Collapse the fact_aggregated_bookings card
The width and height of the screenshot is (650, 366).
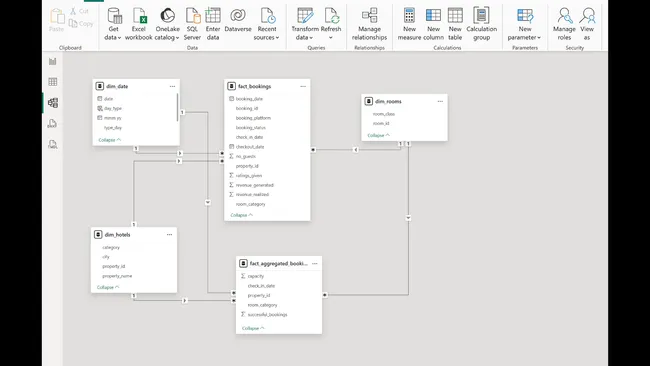point(253,328)
